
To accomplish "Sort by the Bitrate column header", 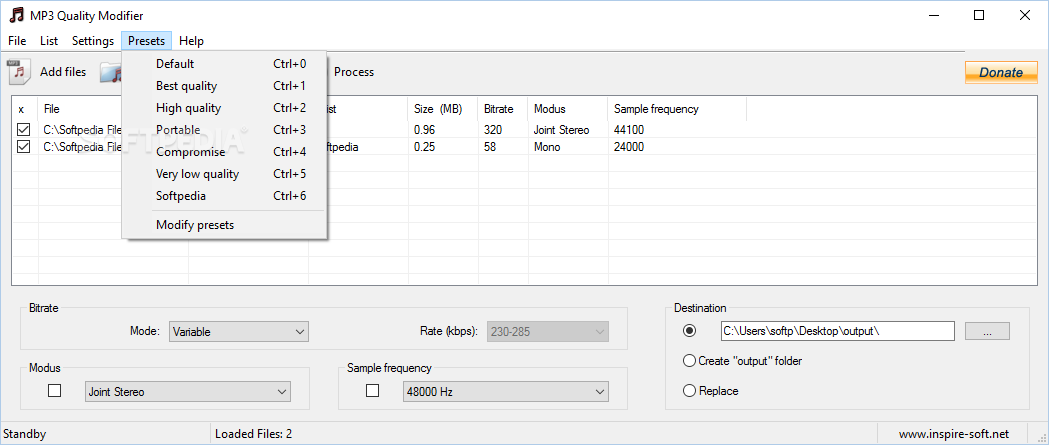I will click(503, 108).
